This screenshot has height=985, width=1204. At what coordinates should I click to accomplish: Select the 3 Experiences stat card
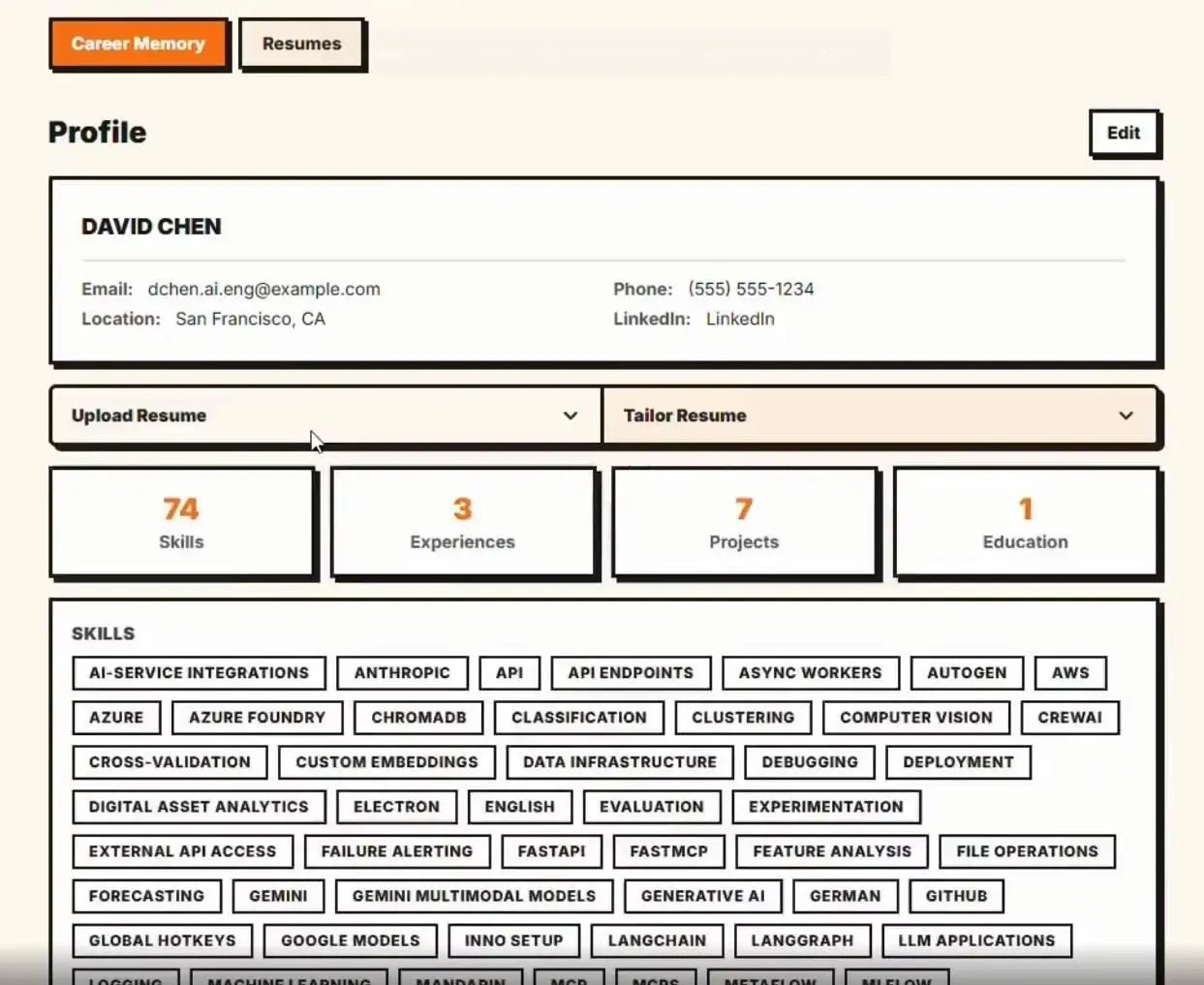tap(462, 522)
